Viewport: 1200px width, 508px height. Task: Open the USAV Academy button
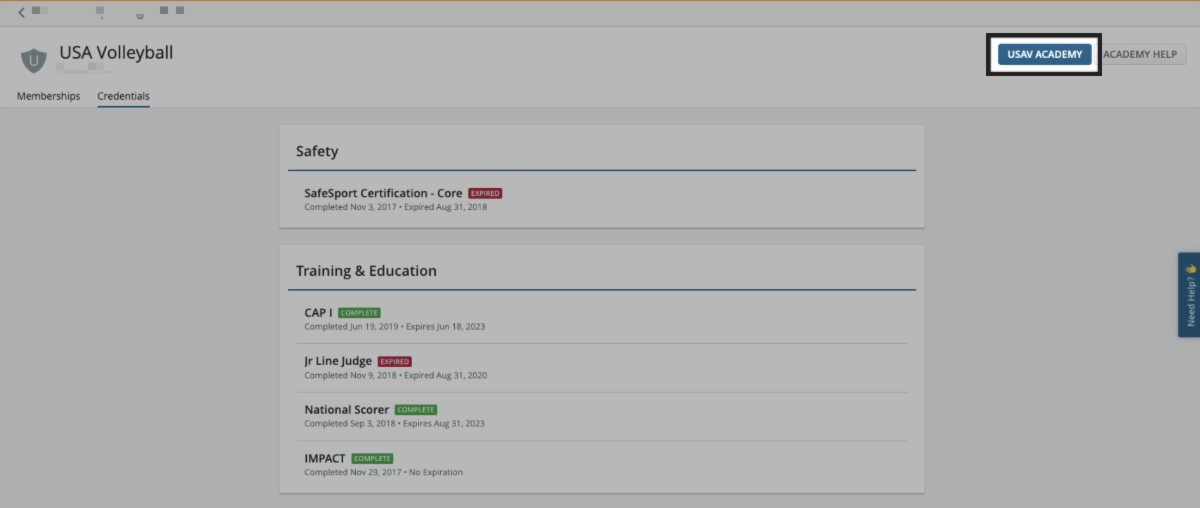[1044, 55]
